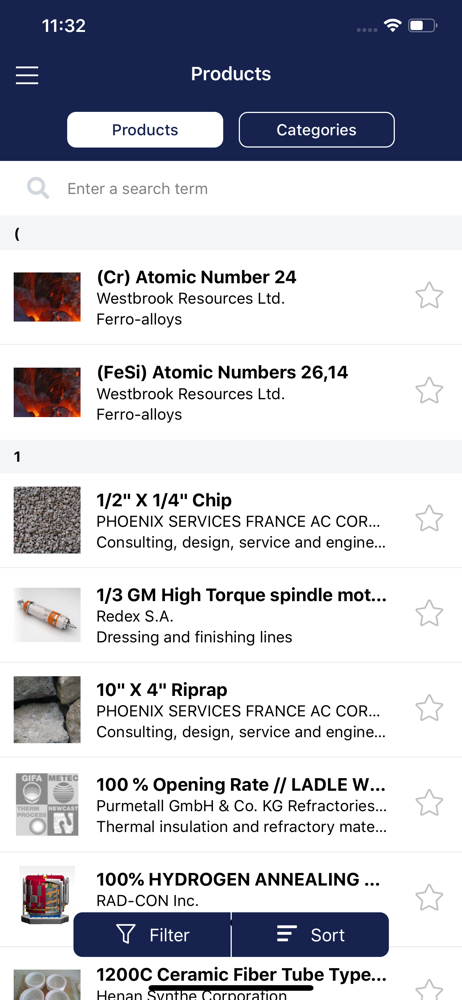Open the RAD-CON furnace thumbnail
Screen dimensions: 462x1000
click(47, 895)
